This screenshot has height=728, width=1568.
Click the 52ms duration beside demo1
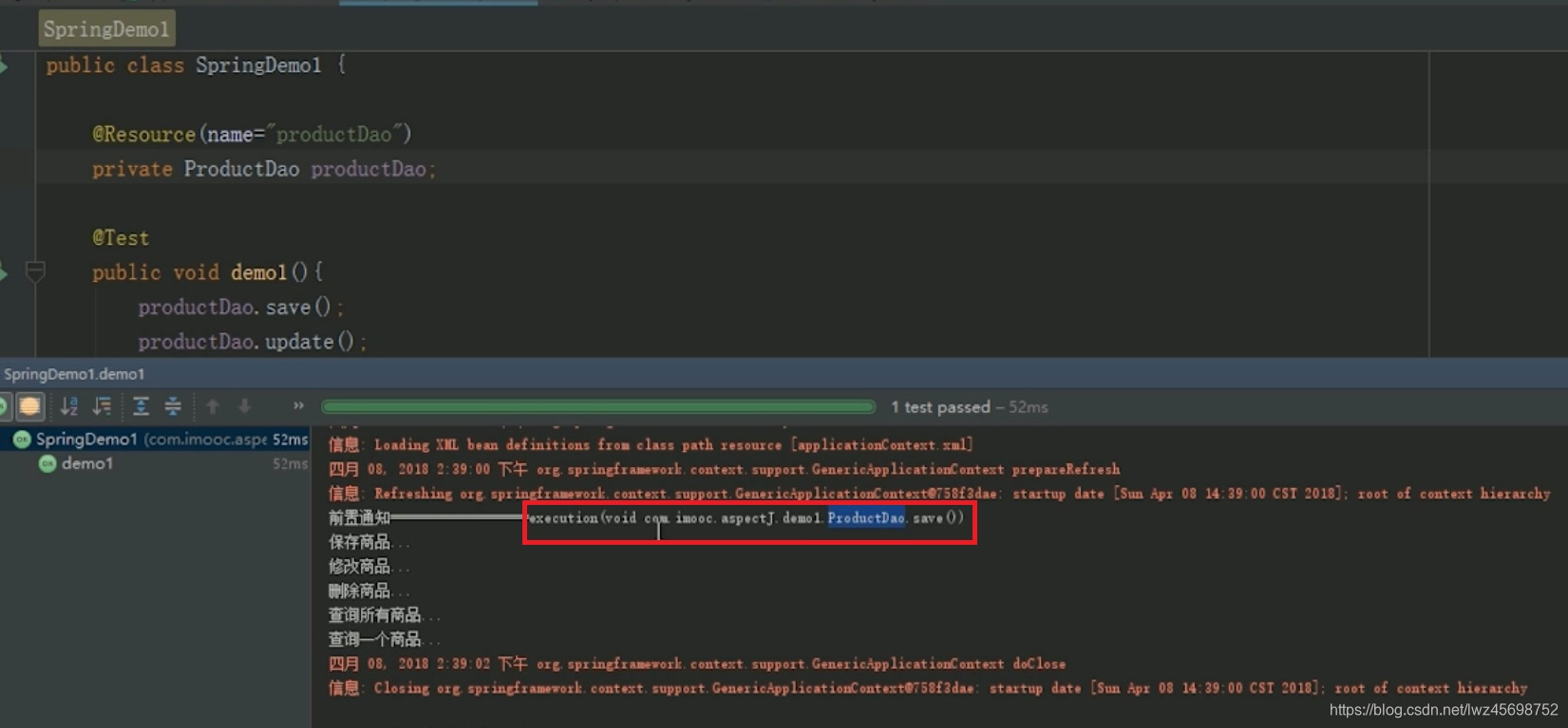290,464
